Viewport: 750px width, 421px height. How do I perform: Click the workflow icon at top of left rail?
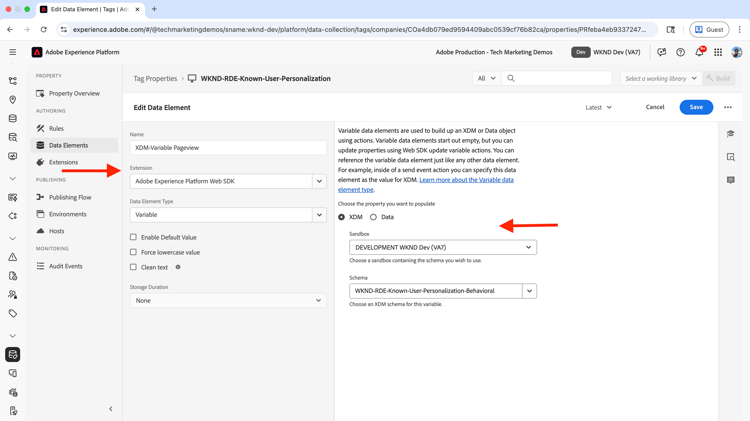coord(13,81)
